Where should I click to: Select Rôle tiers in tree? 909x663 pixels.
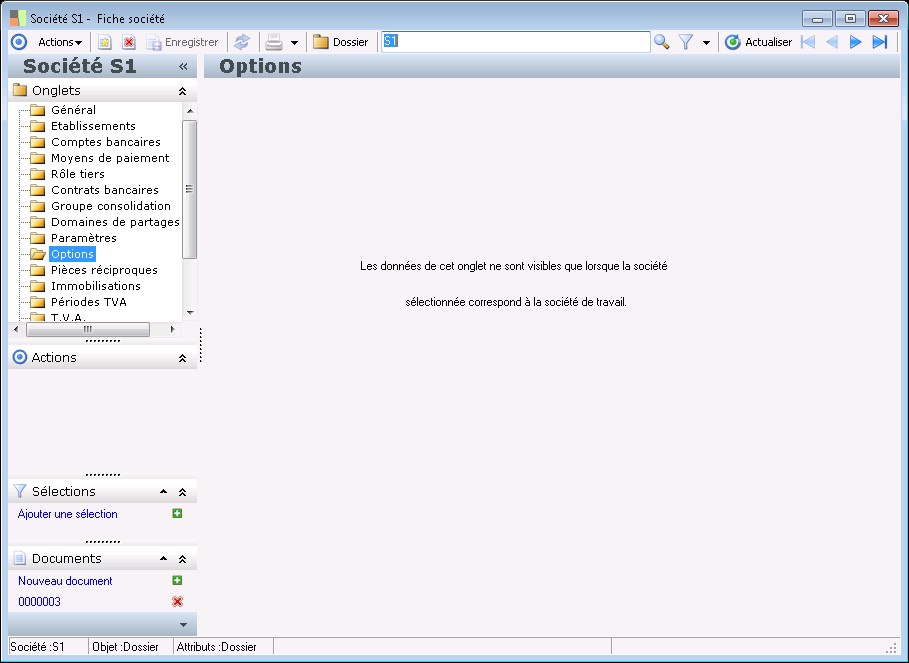(78, 174)
